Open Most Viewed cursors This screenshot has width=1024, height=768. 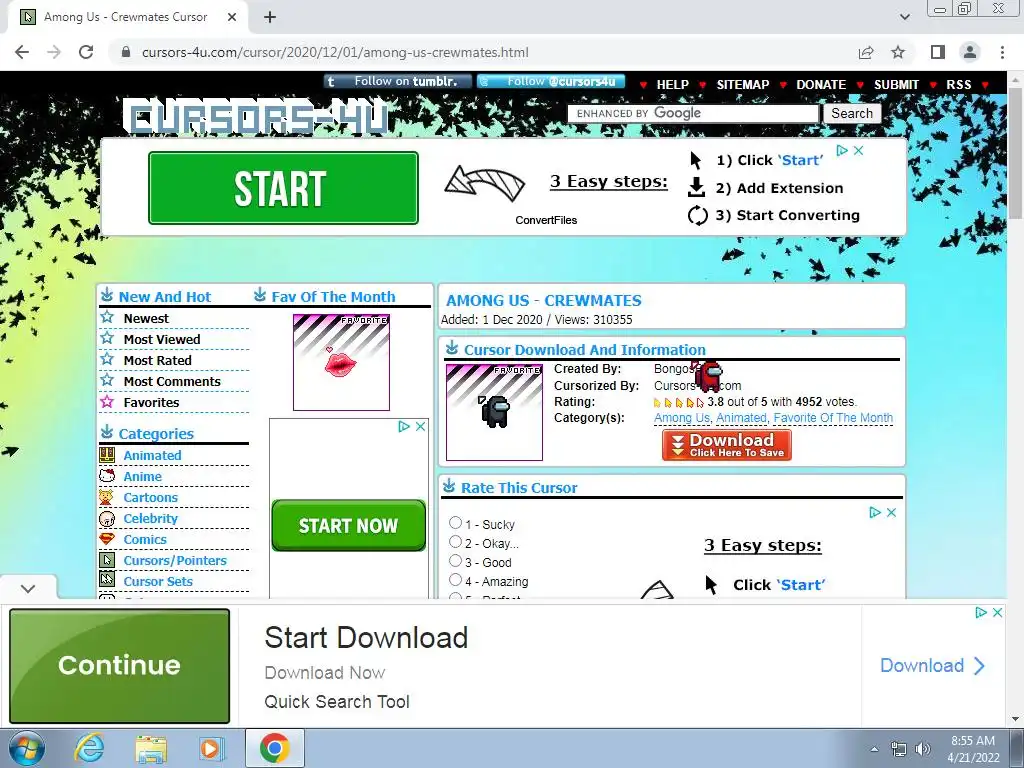(162, 340)
